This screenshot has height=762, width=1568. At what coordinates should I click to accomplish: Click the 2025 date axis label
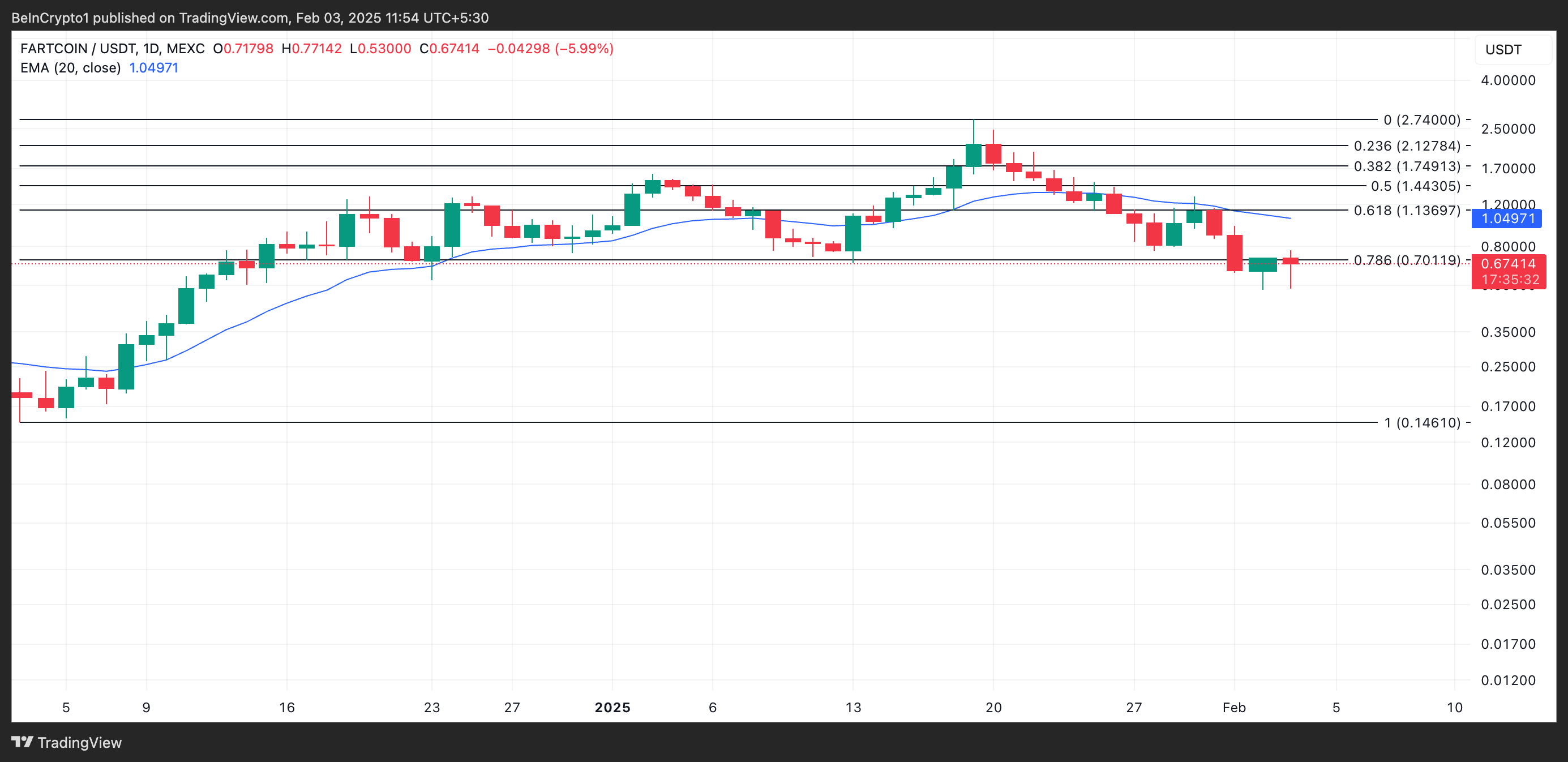pos(612,707)
